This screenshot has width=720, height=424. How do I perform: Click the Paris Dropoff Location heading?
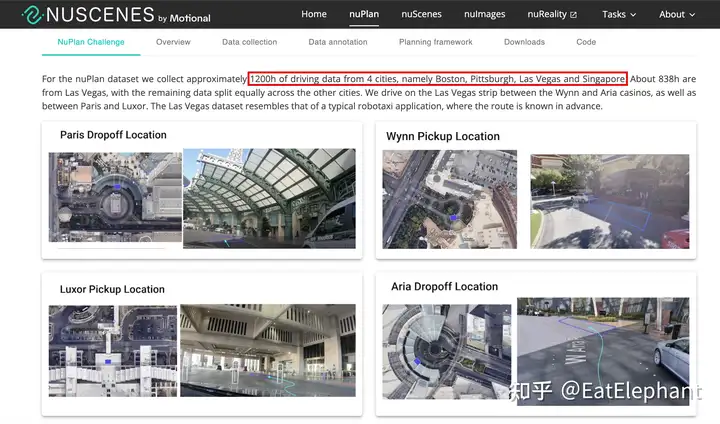[x=113, y=135]
